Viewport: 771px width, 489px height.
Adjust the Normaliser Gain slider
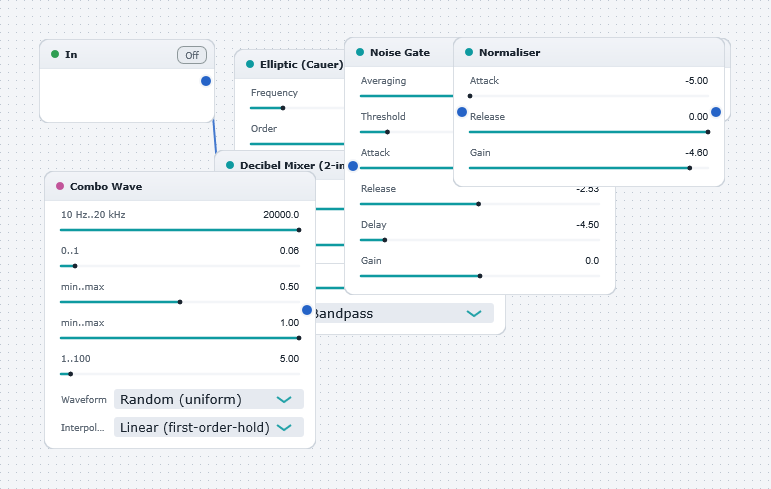coord(589,168)
